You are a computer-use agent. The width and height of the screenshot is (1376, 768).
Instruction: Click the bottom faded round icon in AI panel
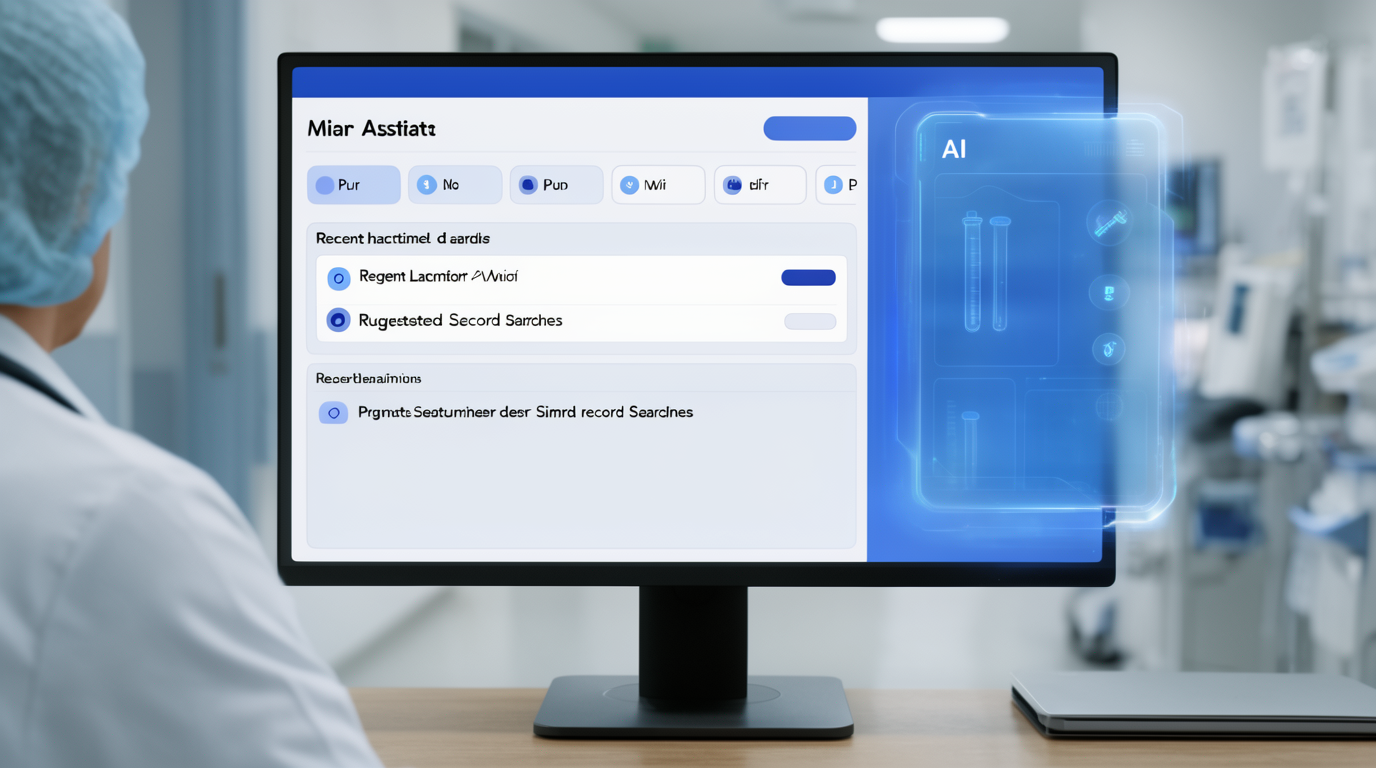point(1107,406)
